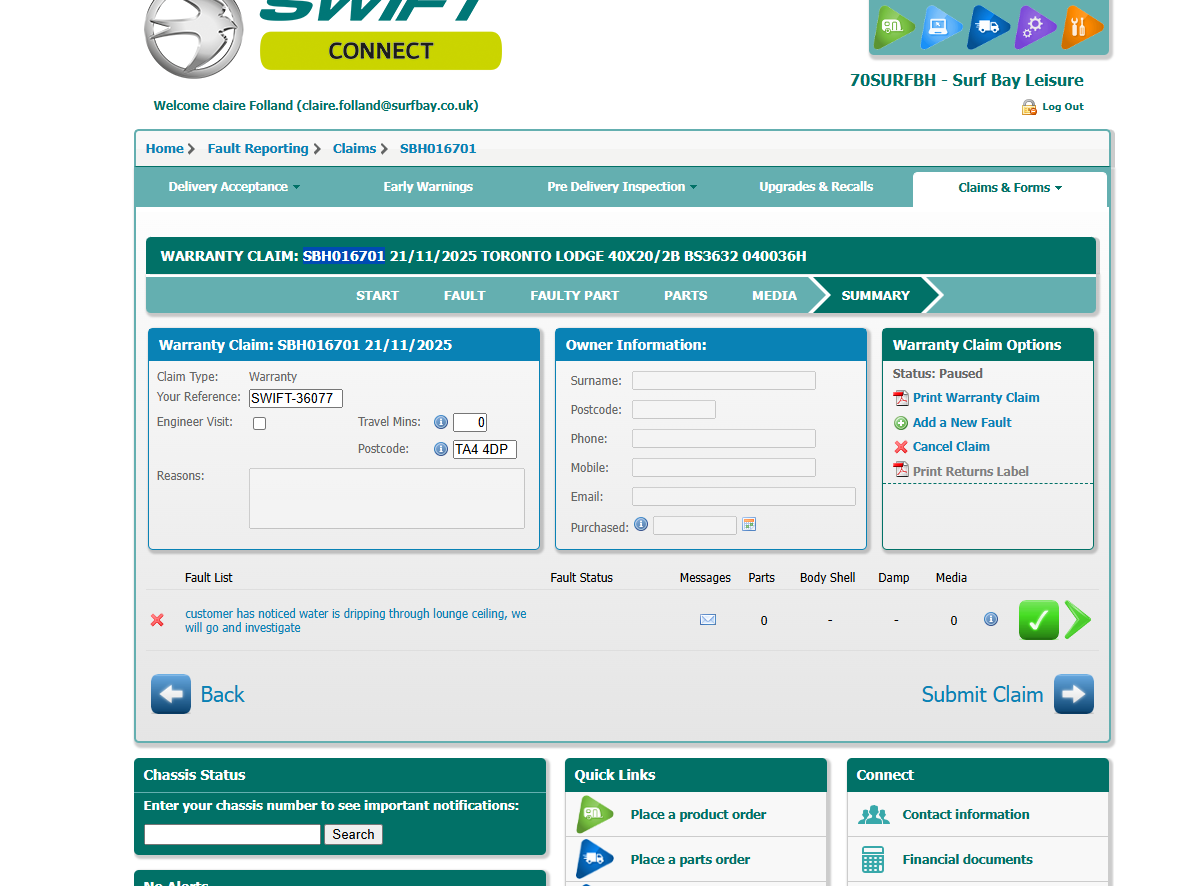Click the PDF icon beside Print Warranty Claim

pos(901,398)
